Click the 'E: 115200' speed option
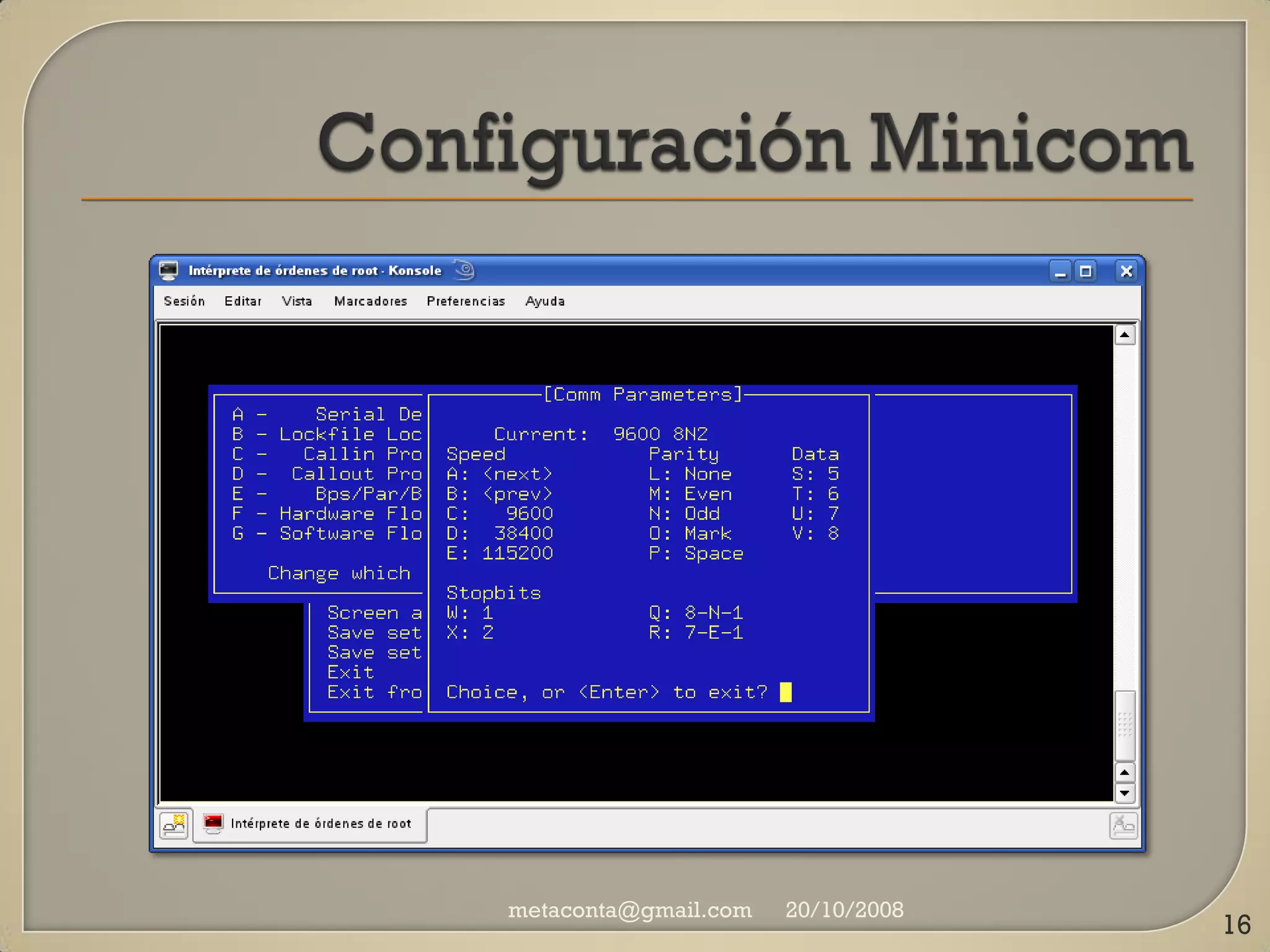 (x=499, y=553)
